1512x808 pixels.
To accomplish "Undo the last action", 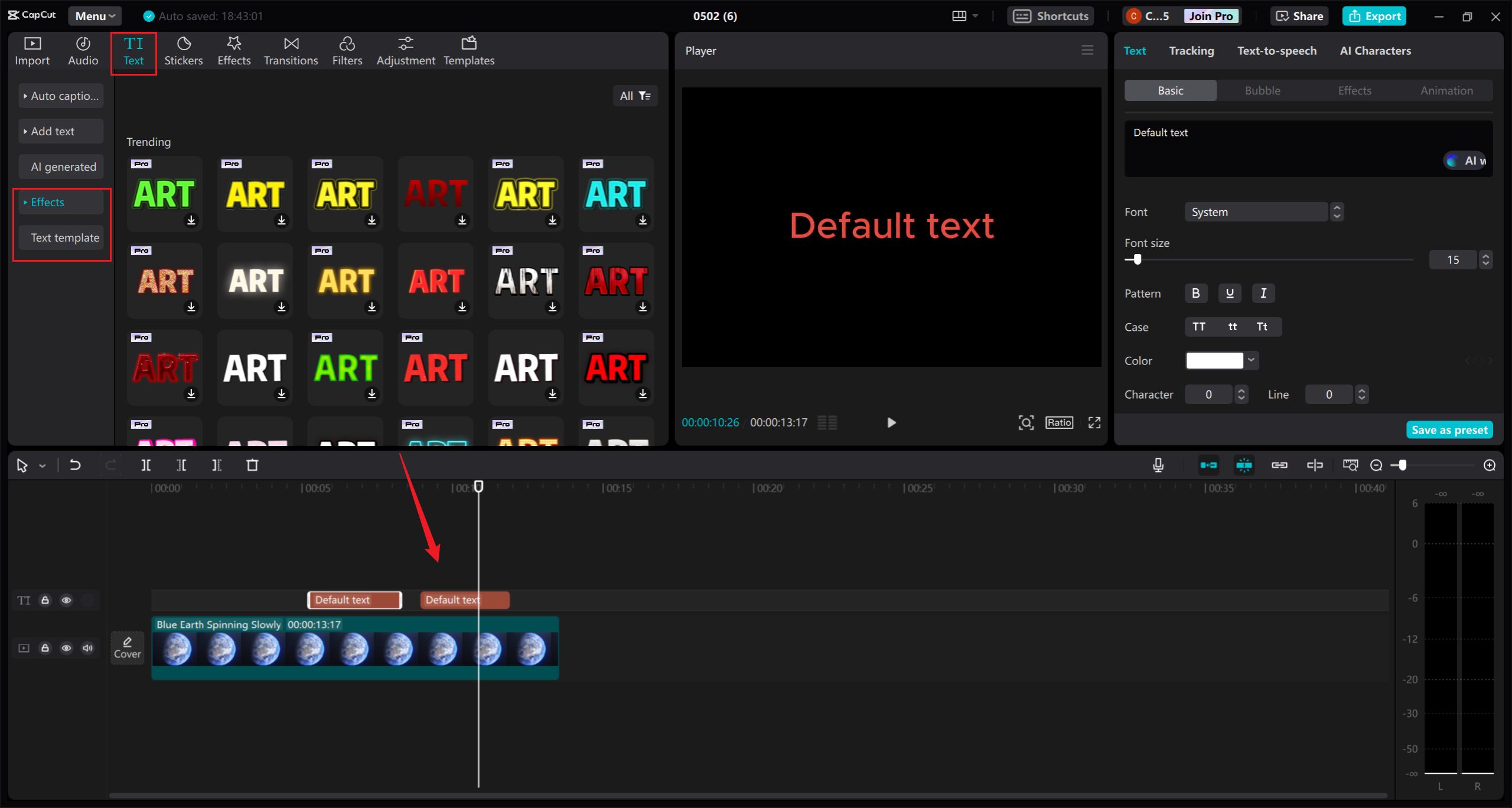I will click(75, 465).
